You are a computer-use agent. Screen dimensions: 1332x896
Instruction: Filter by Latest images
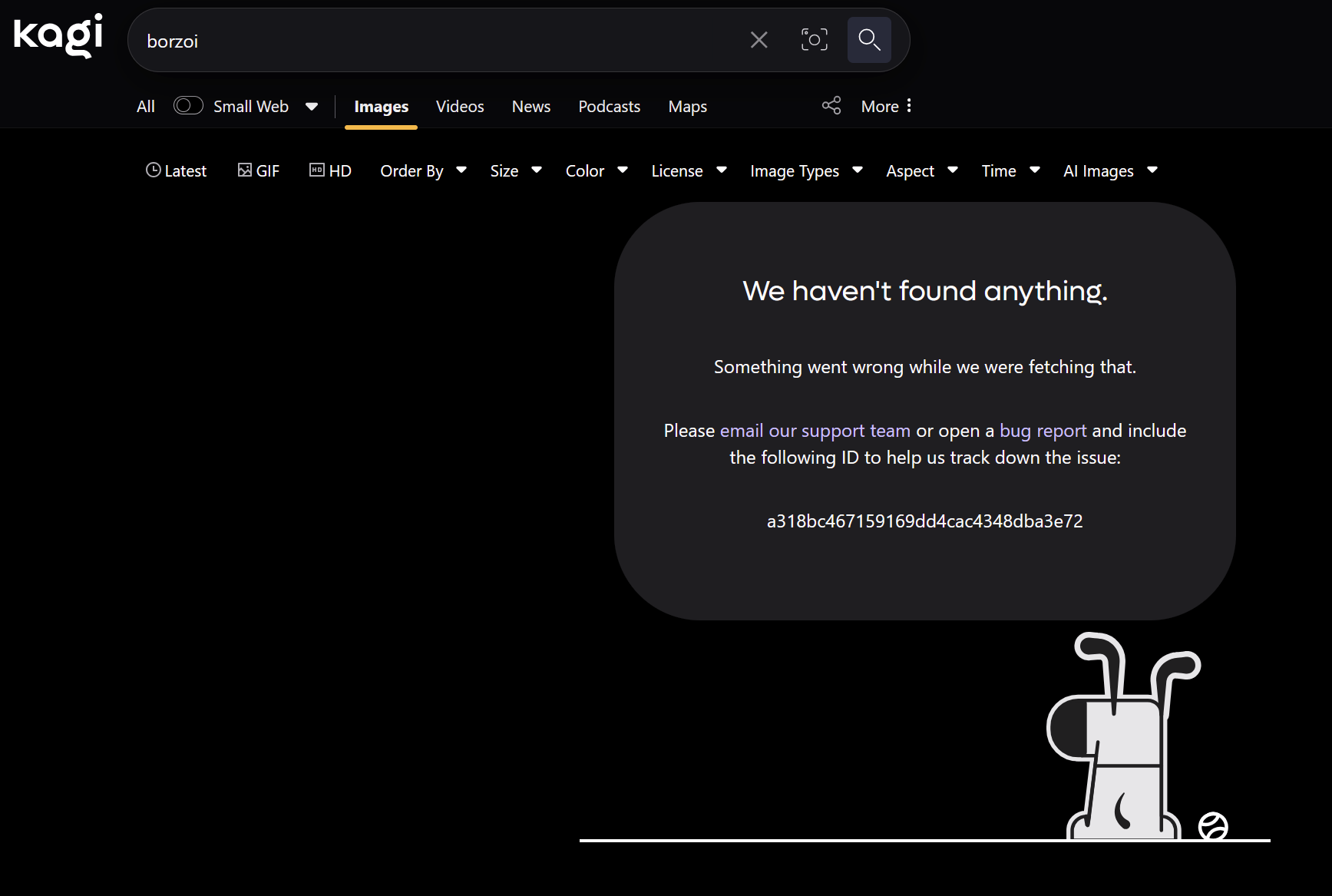(x=177, y=170)
